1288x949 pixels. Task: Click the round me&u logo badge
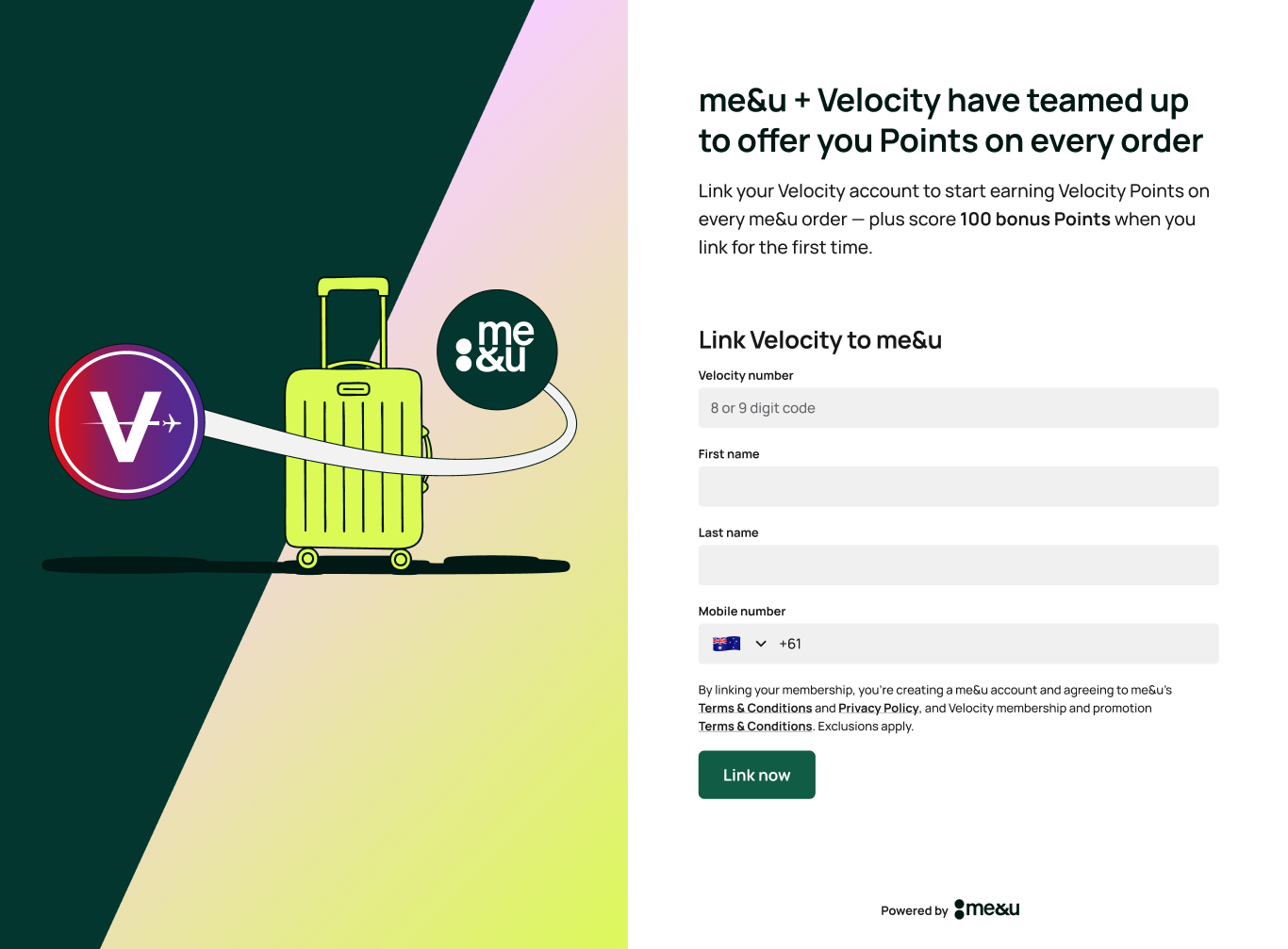point(497,350)
